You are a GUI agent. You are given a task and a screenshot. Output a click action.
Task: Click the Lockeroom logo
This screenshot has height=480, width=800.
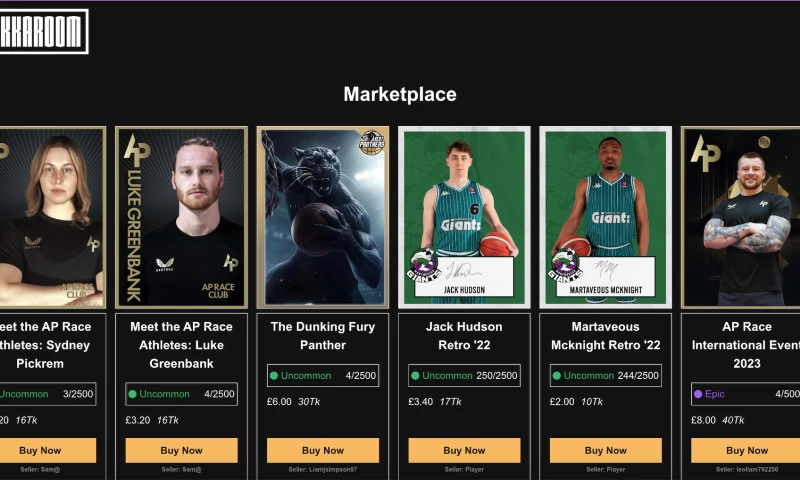(x=44, y=31)
